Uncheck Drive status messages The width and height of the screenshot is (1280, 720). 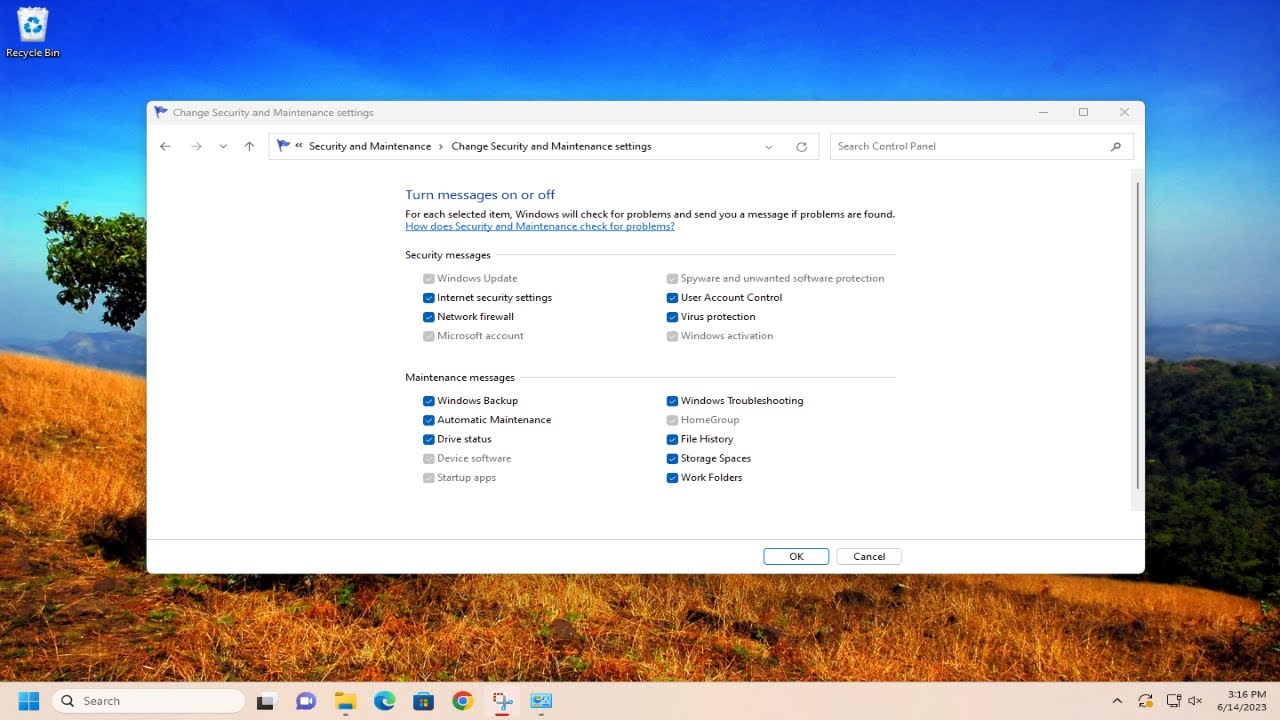[429, 439]
